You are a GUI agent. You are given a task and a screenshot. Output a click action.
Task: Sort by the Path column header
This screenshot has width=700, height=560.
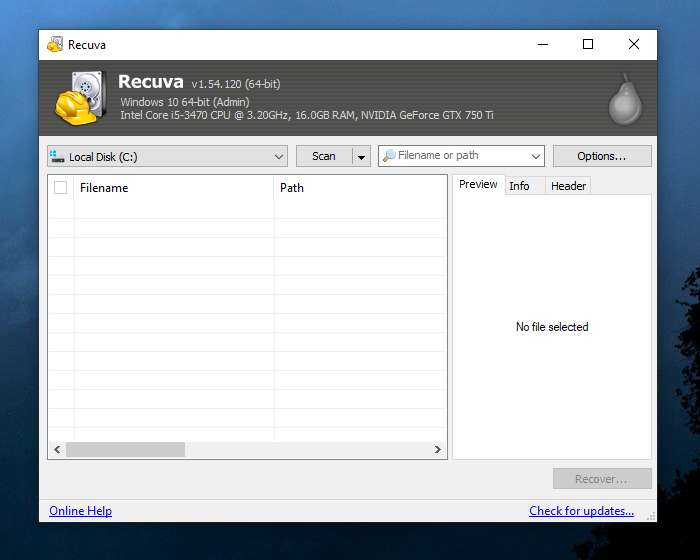[360, 188]
